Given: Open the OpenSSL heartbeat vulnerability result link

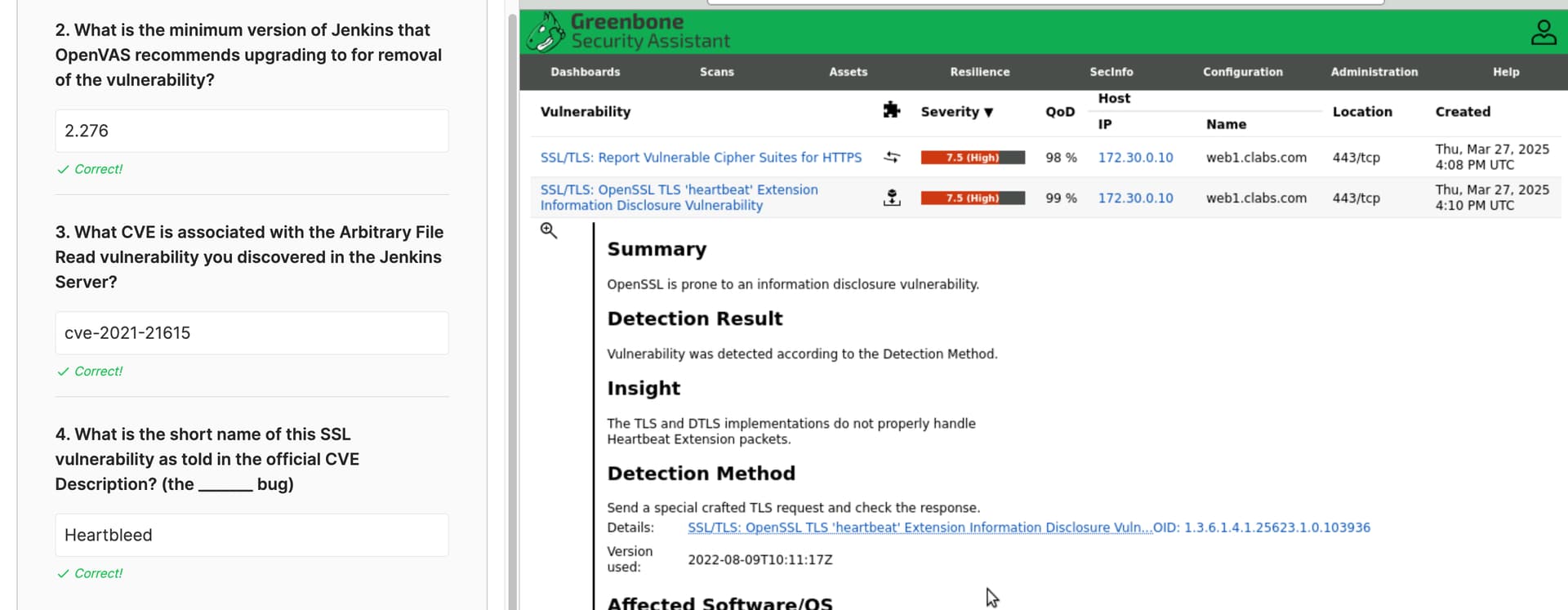Looking at the screenshot, I should tap(678, 198).
